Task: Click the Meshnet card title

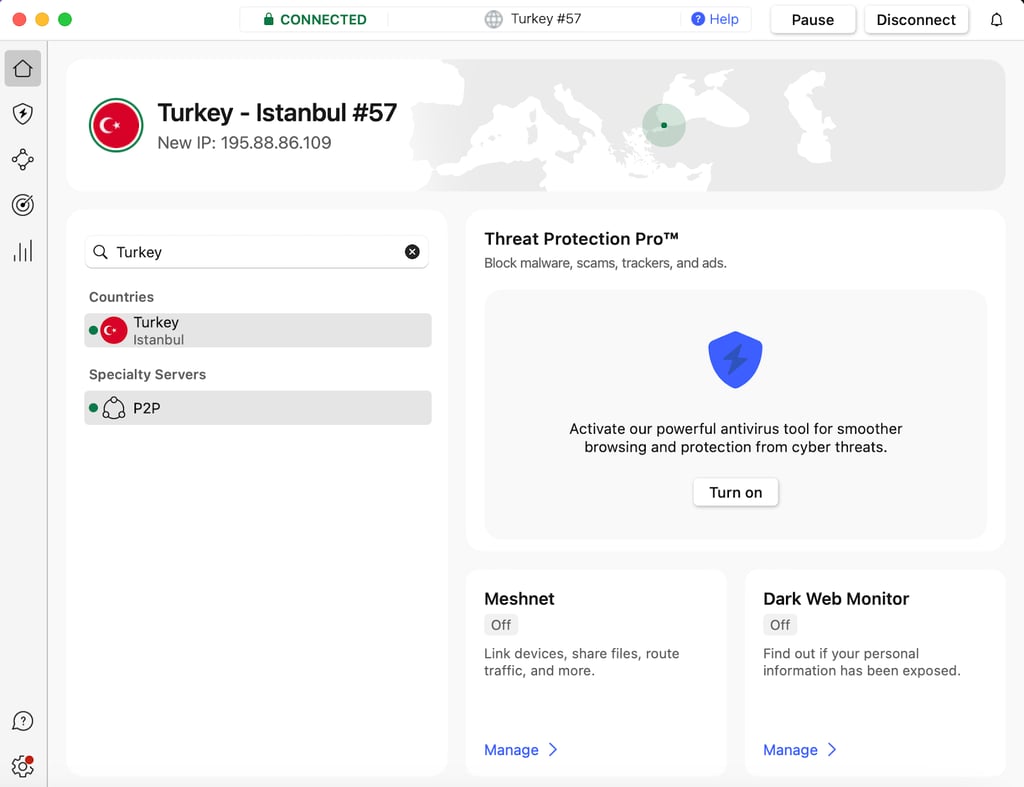Action: click(519, 599)
